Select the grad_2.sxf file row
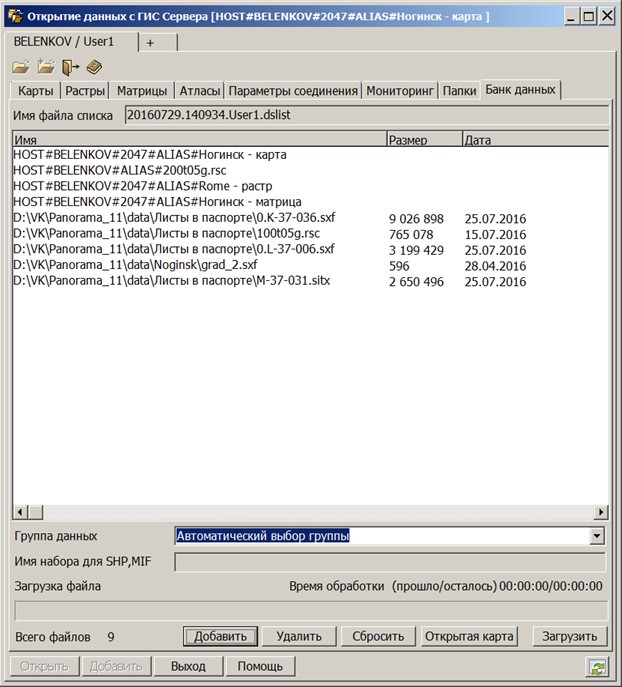This screenshot has width=622, height=687. 135,266
